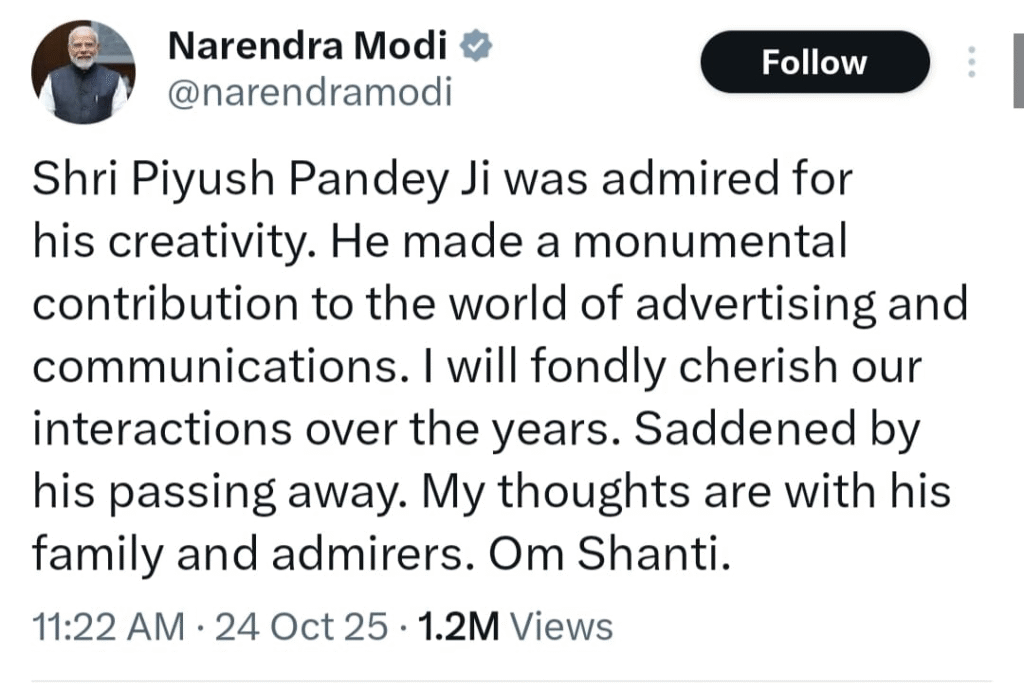Open Narendra Modi's profile picture
This screenshot has height=690, width=1024.
(x=83, y=72)
